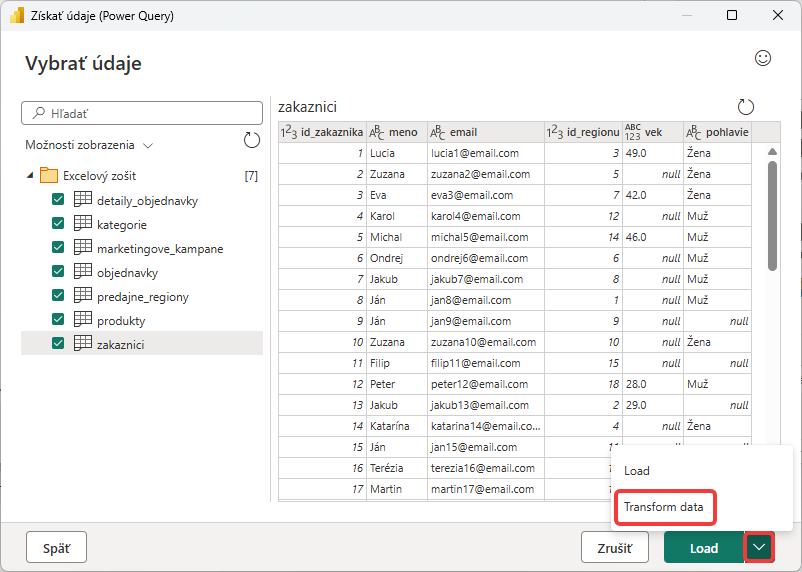
Task: Select the kategorie table in tree
Action: coord(122,225)
